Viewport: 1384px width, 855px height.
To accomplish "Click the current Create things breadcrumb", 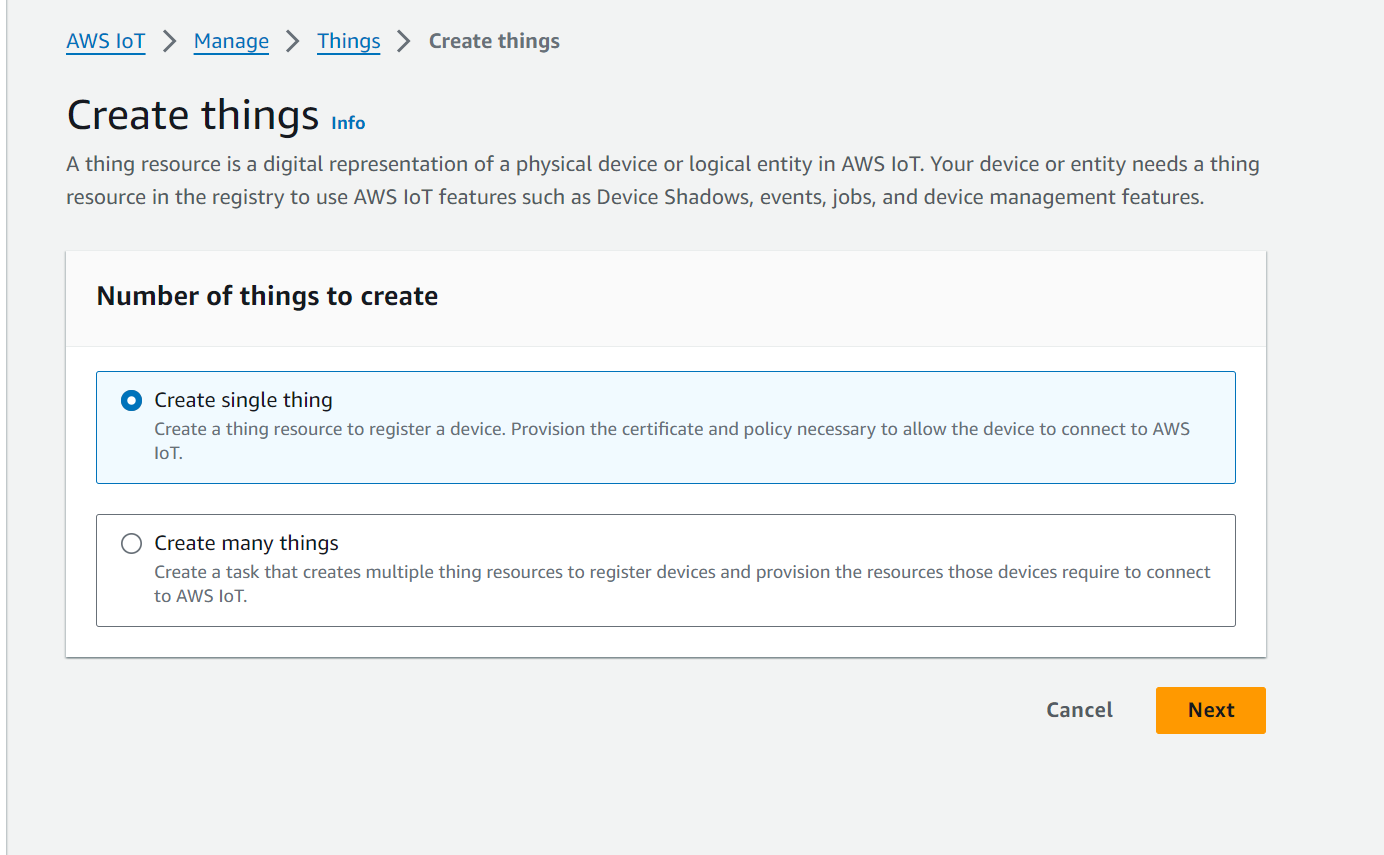I will point(494,41).
